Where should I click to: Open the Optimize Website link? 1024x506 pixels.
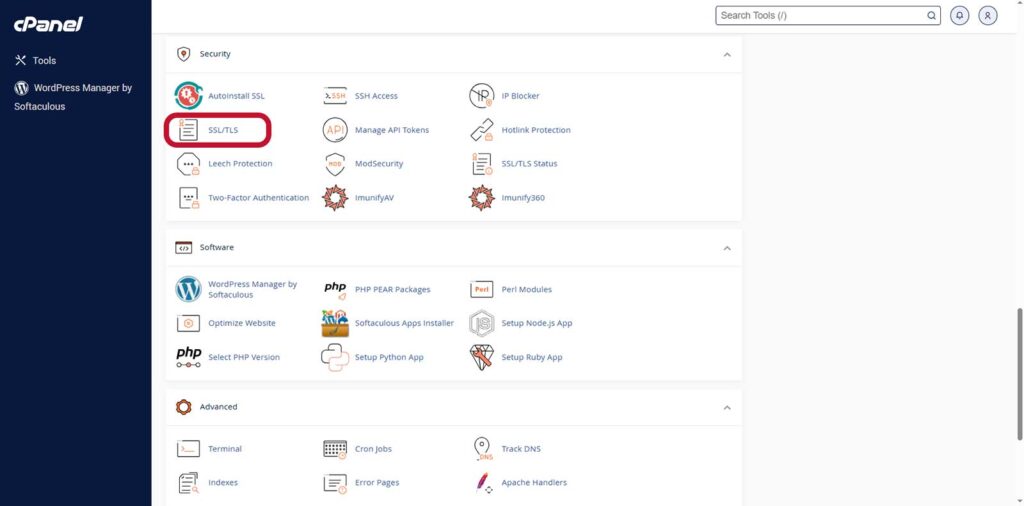pos(242,323)
